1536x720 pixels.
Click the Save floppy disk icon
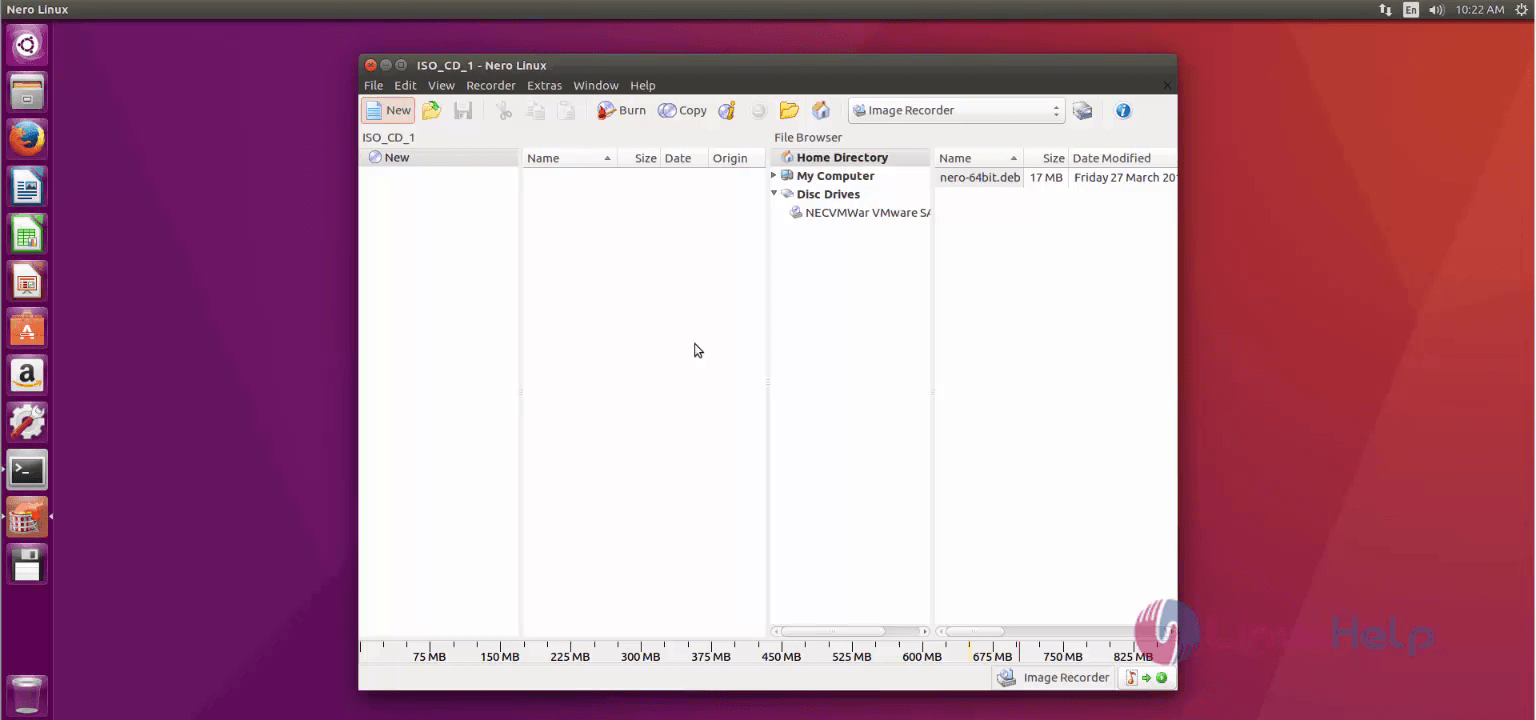(x=463, y=110)
